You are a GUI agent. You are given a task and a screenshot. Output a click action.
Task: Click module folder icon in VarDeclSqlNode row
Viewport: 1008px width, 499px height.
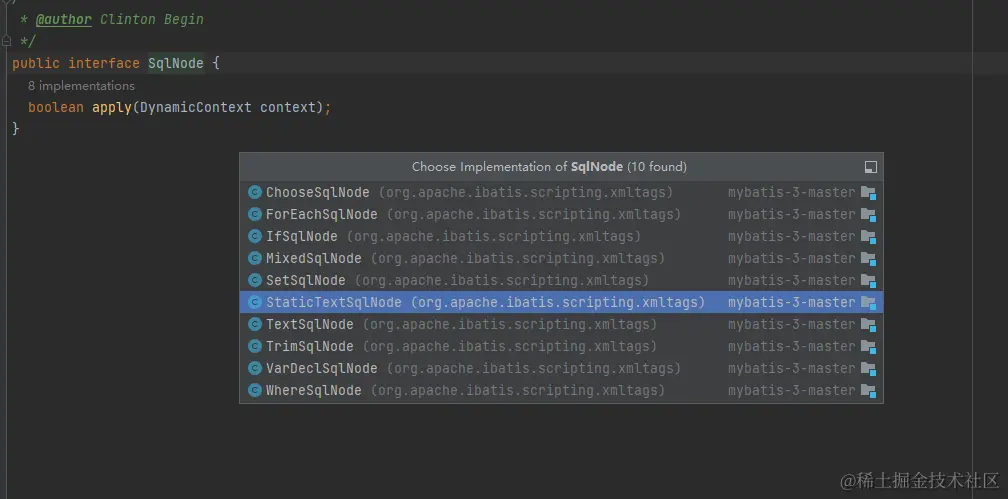[868, 369]
